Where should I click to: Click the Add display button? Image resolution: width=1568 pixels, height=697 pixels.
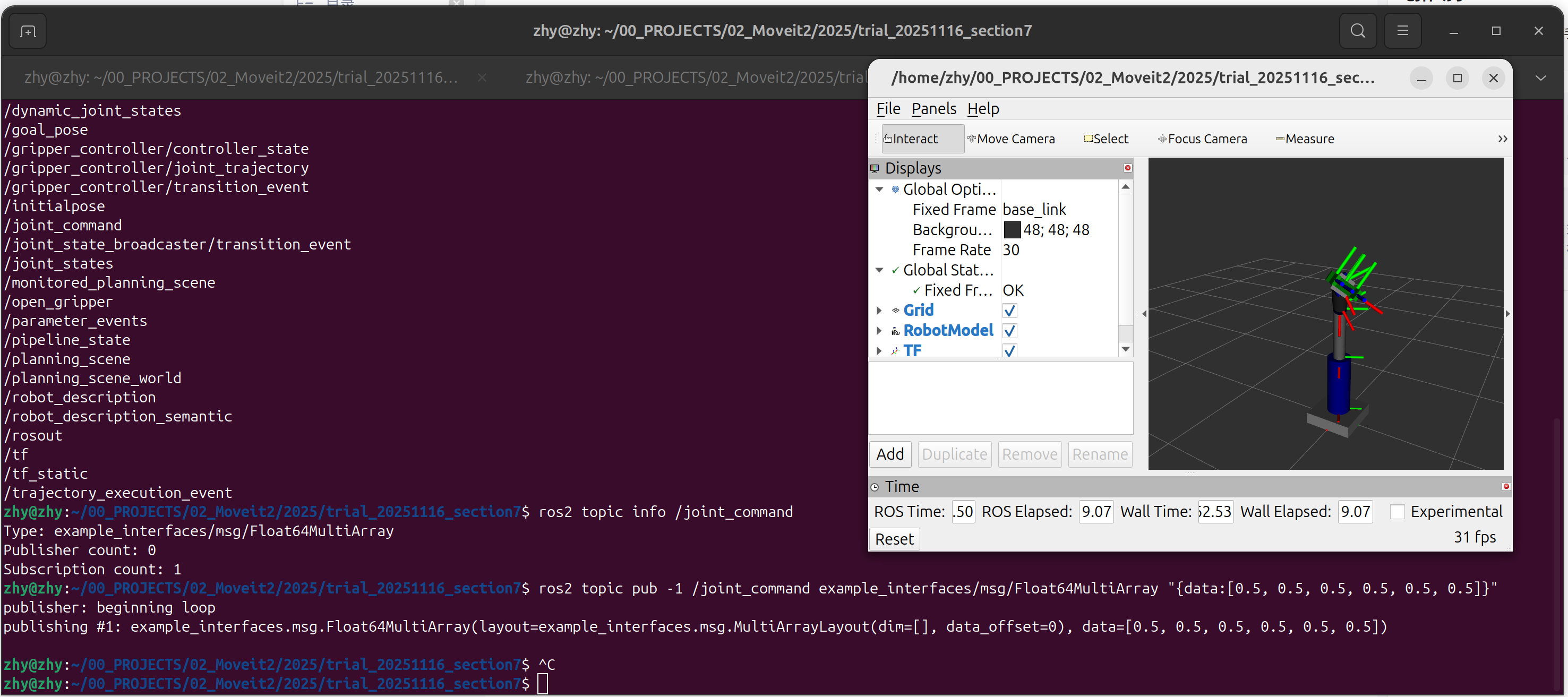point(889,454)
